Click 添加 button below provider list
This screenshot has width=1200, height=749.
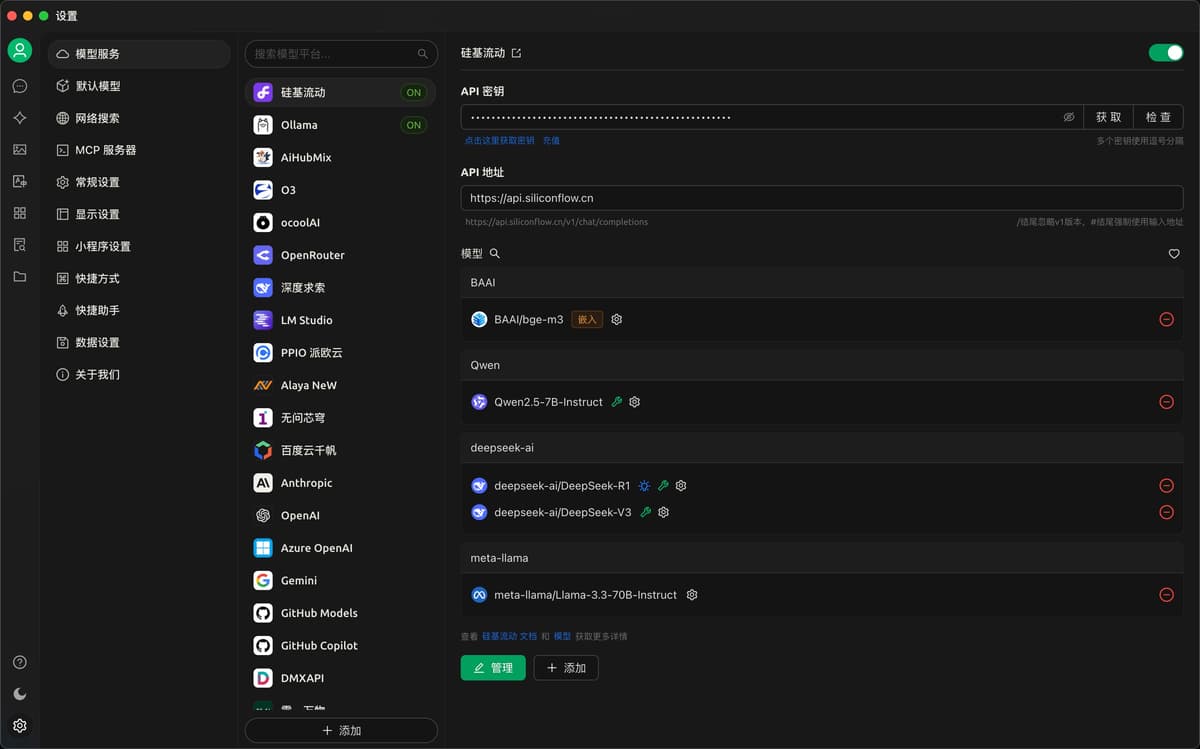(x=341, y=731)
